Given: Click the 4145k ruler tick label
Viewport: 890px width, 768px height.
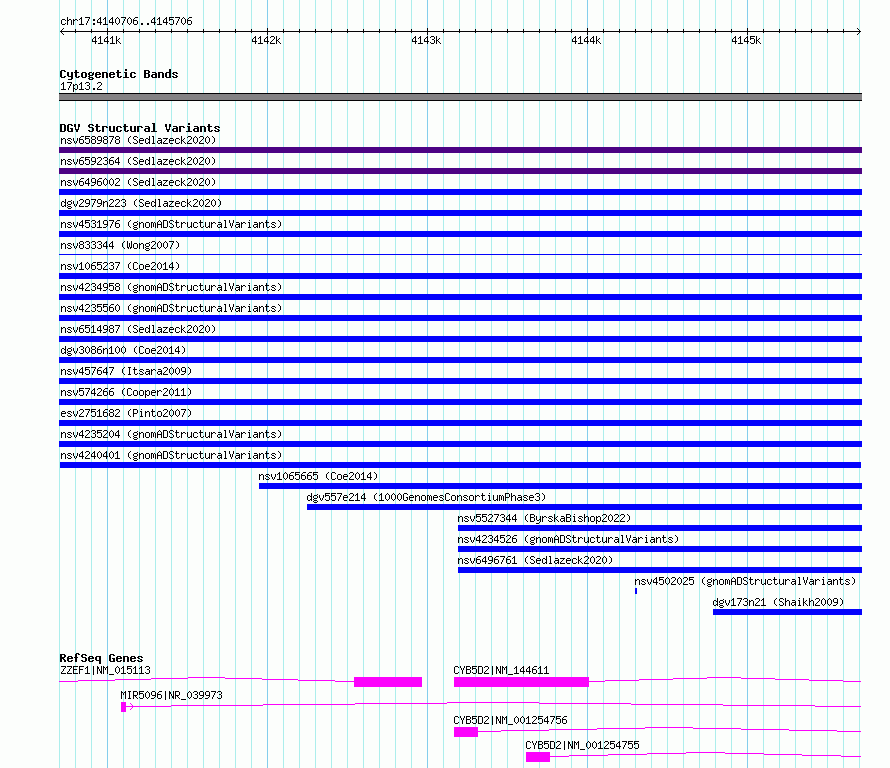Looking at the screenshot, I should point(746,40).
